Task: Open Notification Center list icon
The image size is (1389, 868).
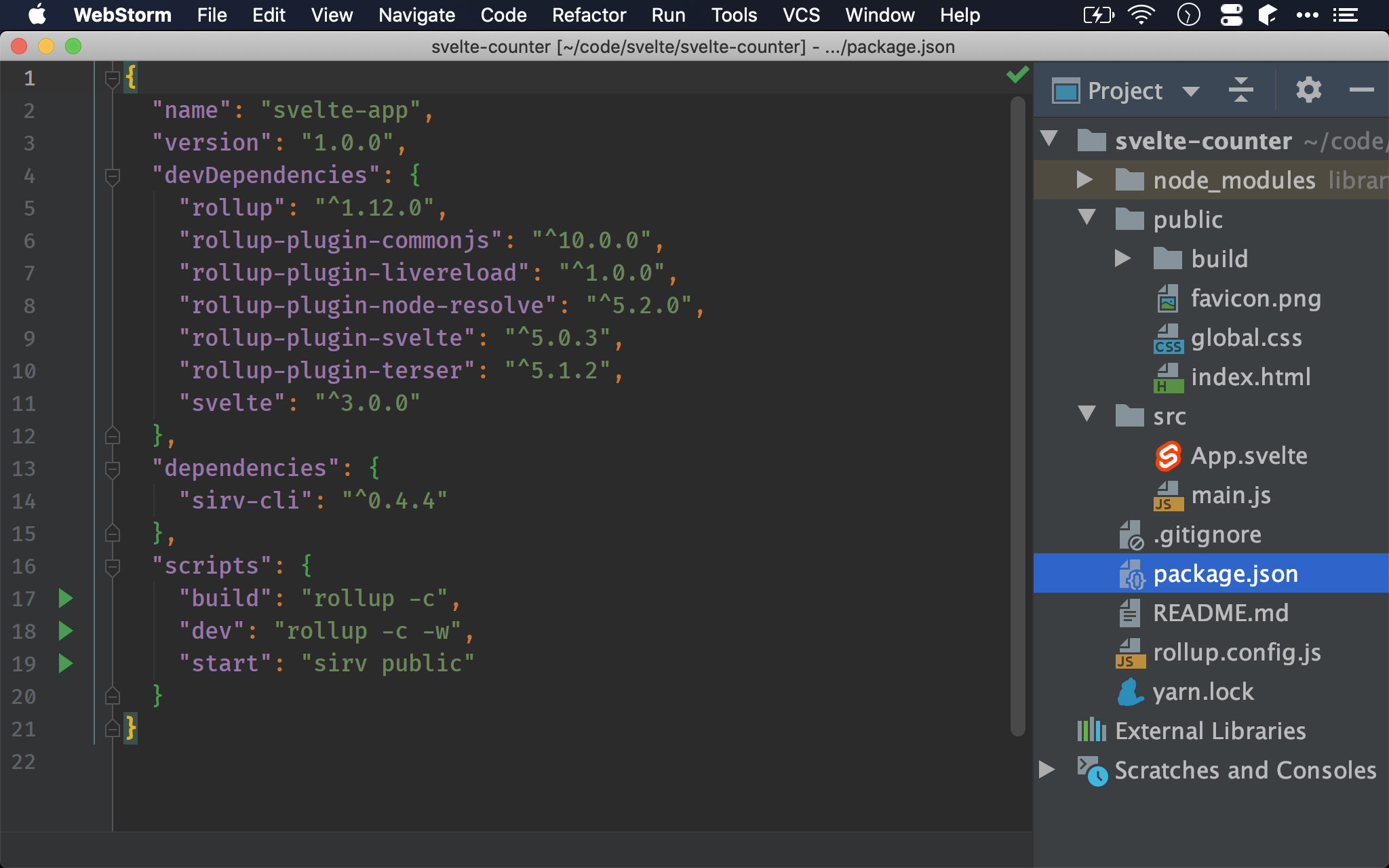Action: pyautogui.click(x=1346, y=14)
